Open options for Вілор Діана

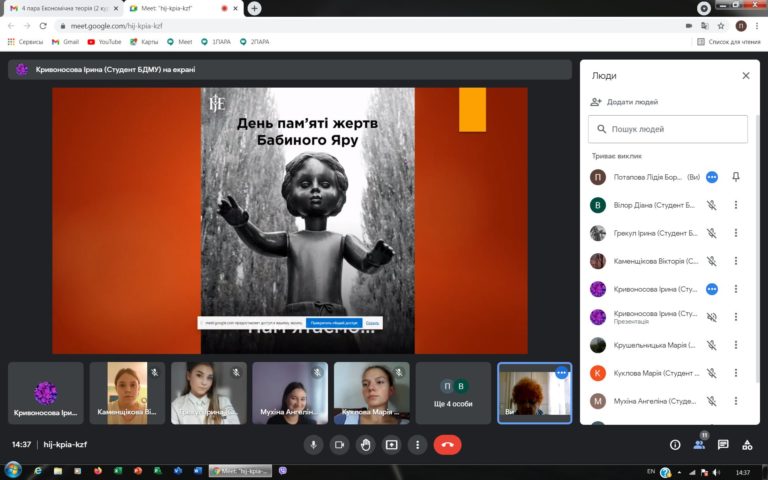[x=736, y=205]
